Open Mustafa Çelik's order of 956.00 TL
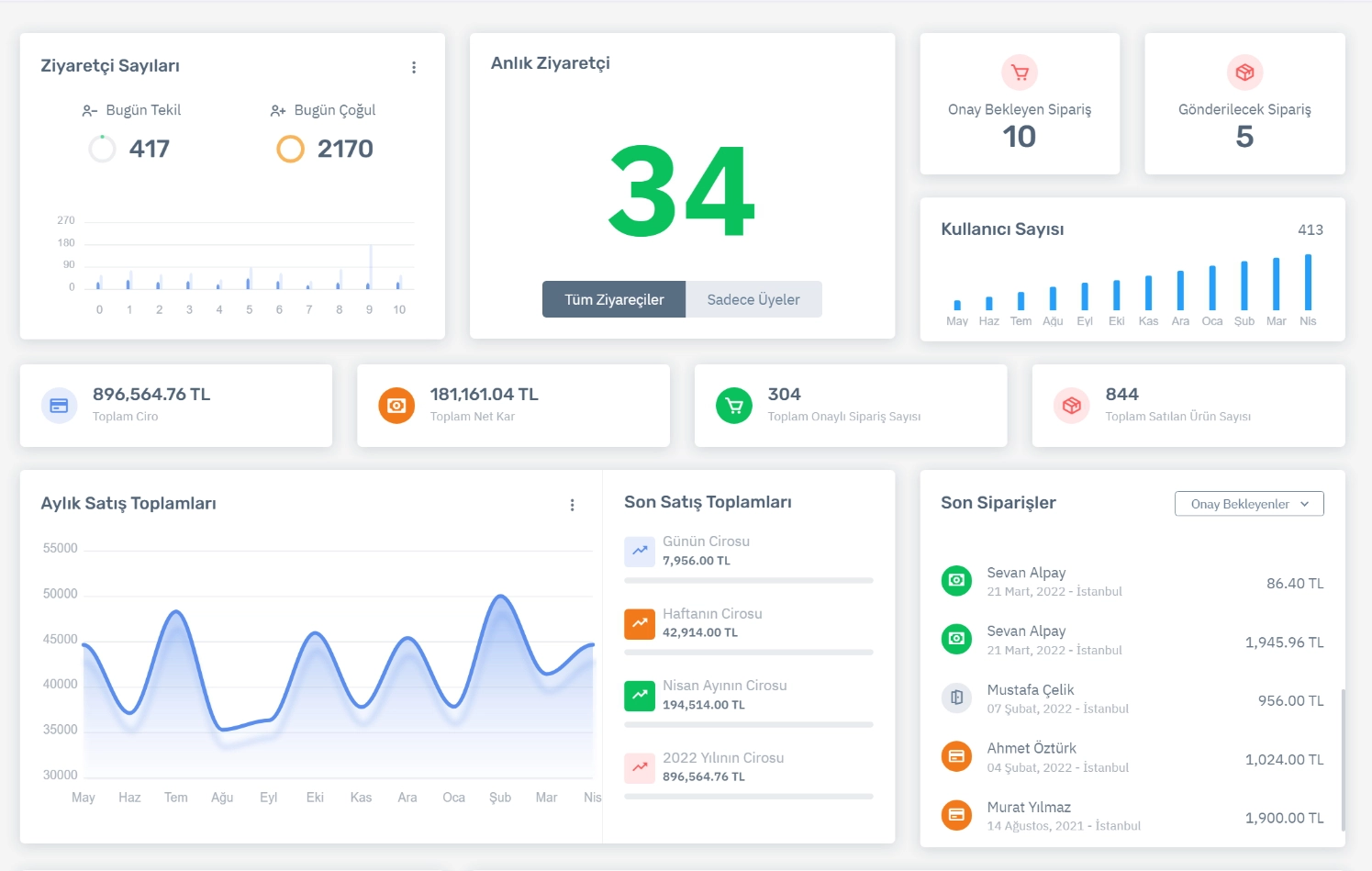 coord(1132,699)
